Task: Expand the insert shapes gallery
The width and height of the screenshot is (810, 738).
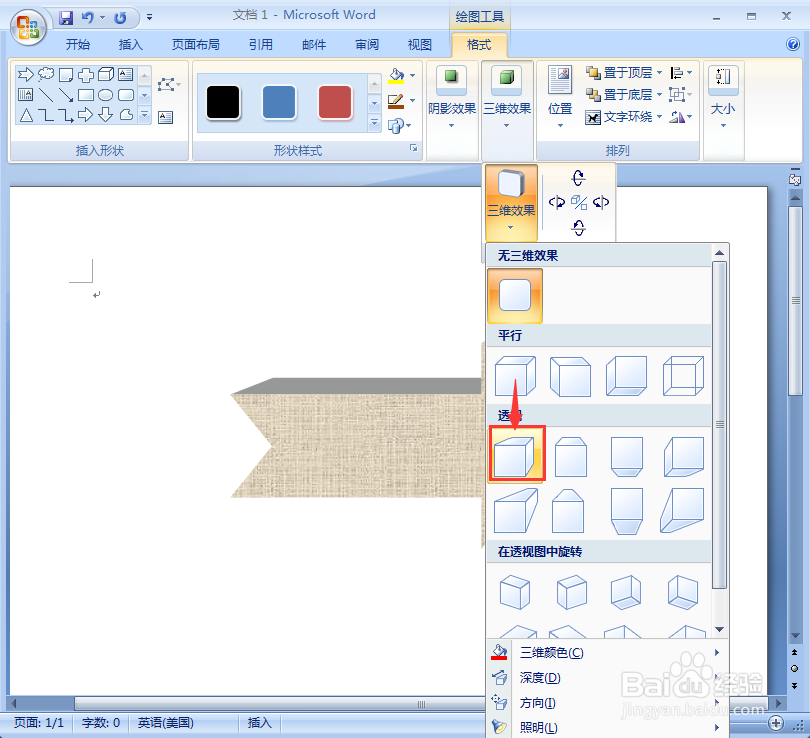Action: tap(145, 115)
